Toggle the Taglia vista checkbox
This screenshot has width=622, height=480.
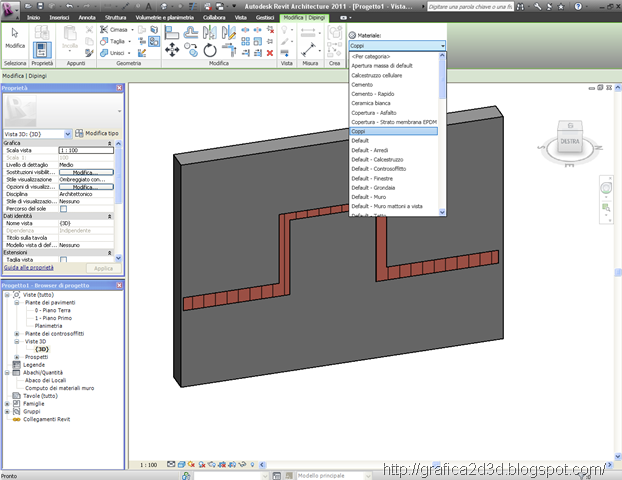tap(64, 259)
